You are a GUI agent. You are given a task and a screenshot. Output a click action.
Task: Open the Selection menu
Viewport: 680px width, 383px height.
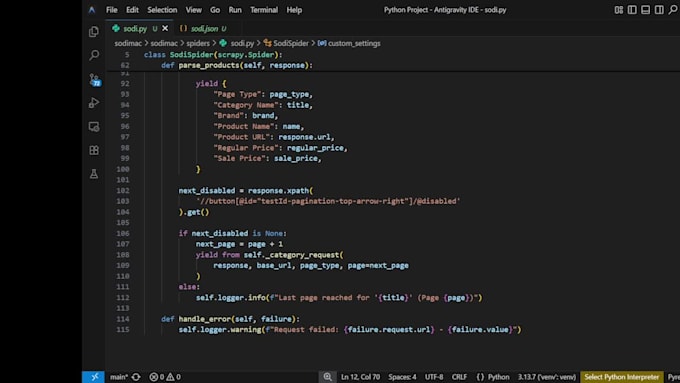coord(162,10)
